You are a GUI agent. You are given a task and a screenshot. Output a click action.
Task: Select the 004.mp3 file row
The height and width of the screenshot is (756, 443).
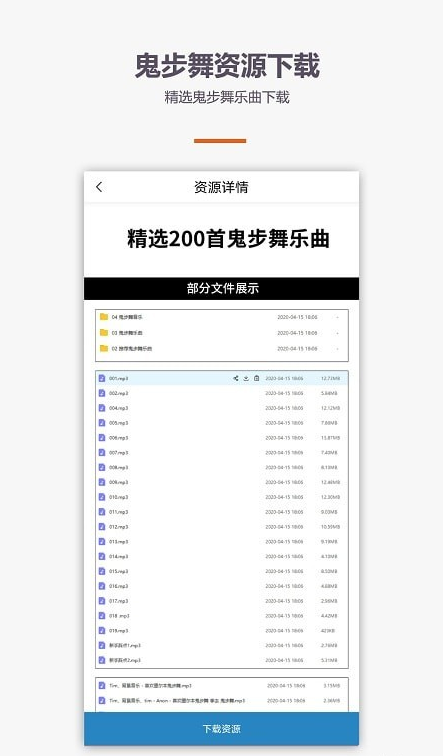tap(222, 408)
